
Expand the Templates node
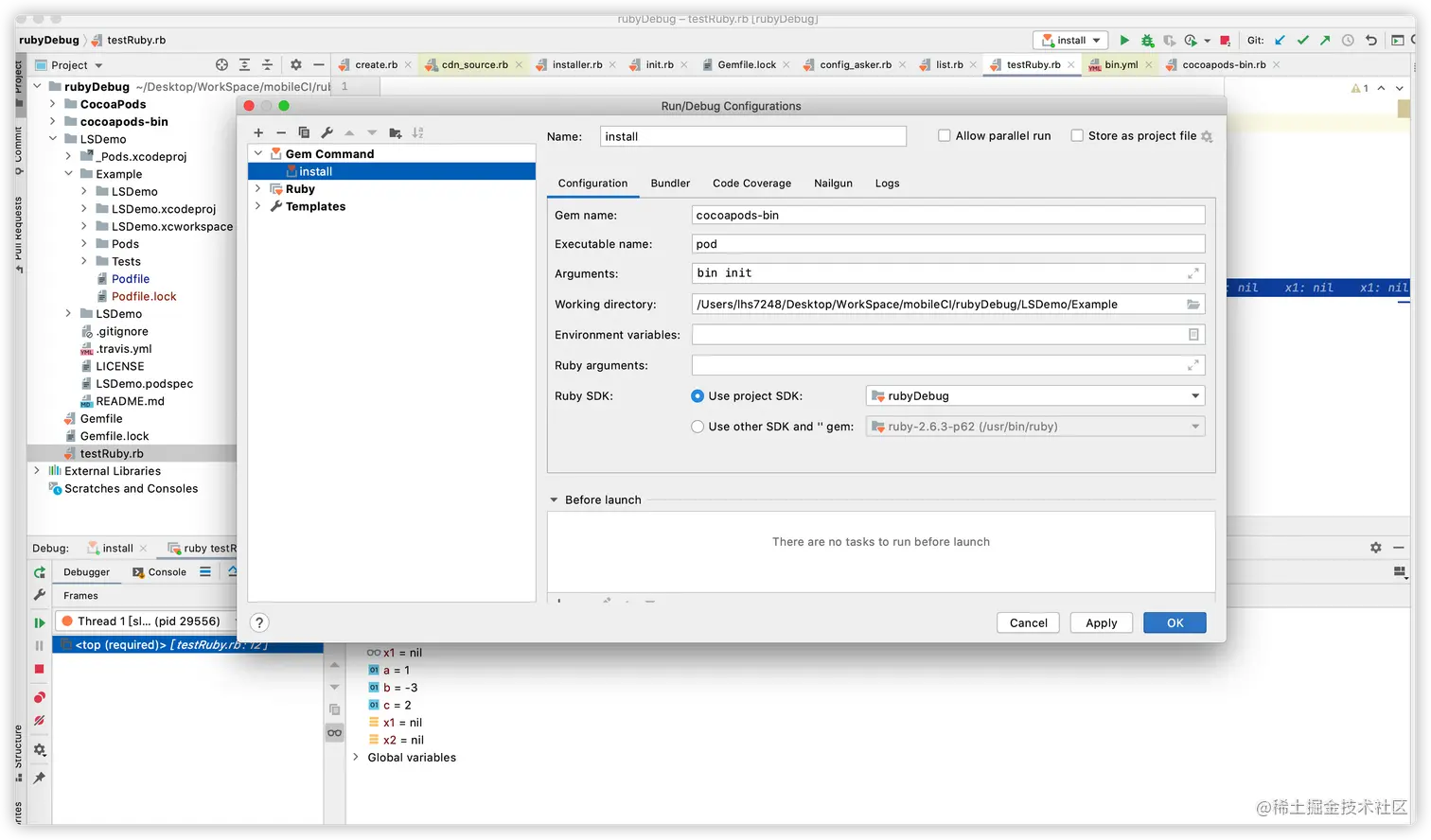click(258, 206)
